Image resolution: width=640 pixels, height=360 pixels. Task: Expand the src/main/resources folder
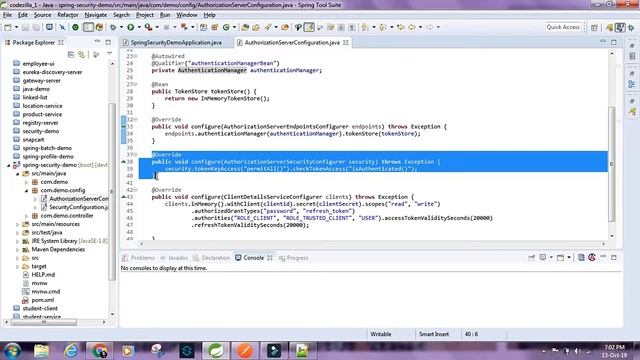(x=18, y=224)
